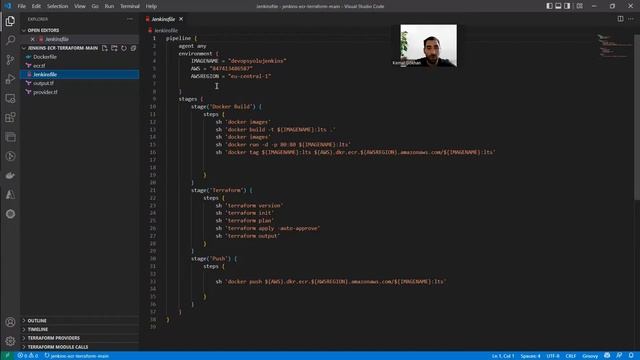Select the Jenkinsfile editor tab

(x=163, y=19)
